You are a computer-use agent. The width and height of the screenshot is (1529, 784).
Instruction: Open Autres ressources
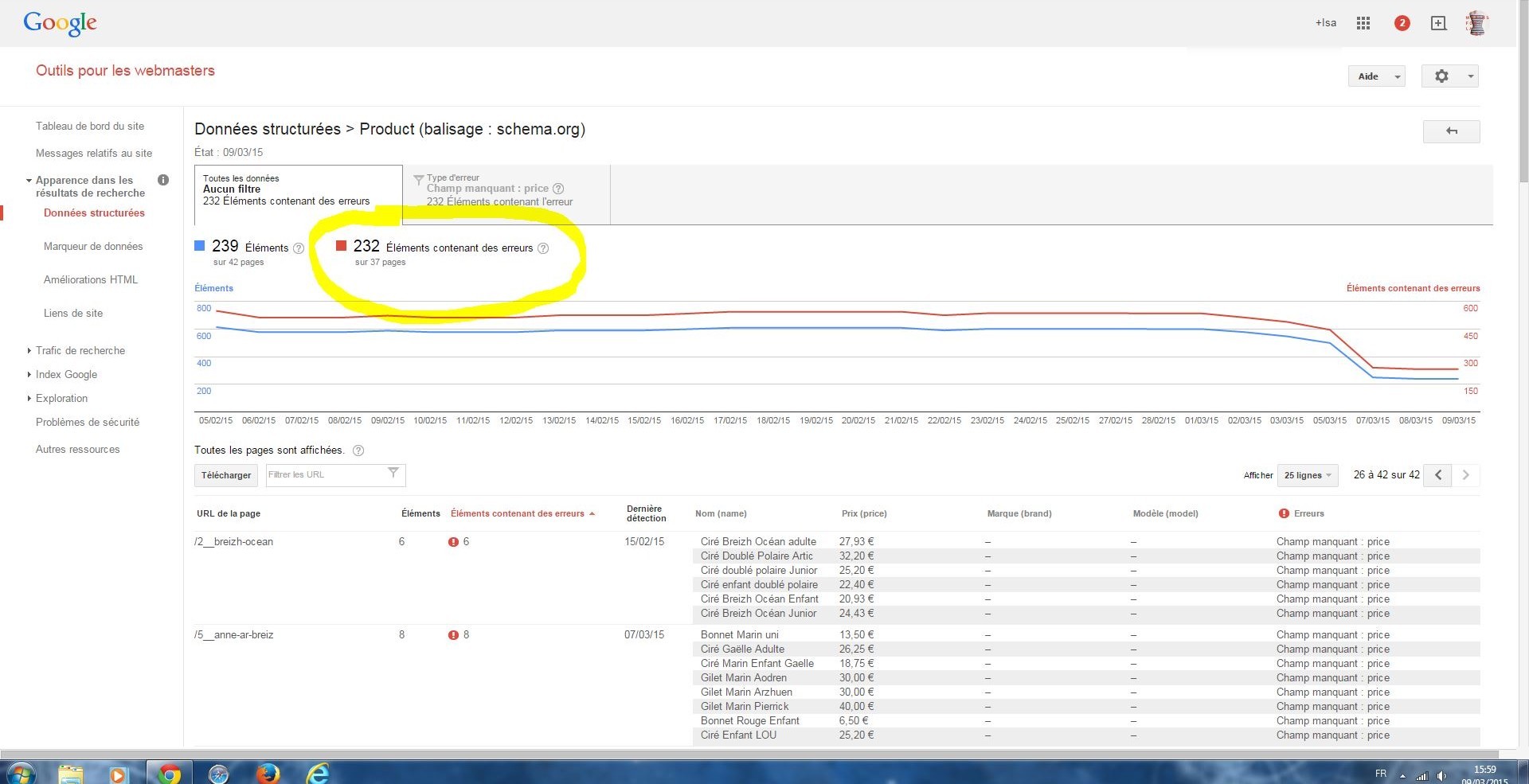[78, 449]
